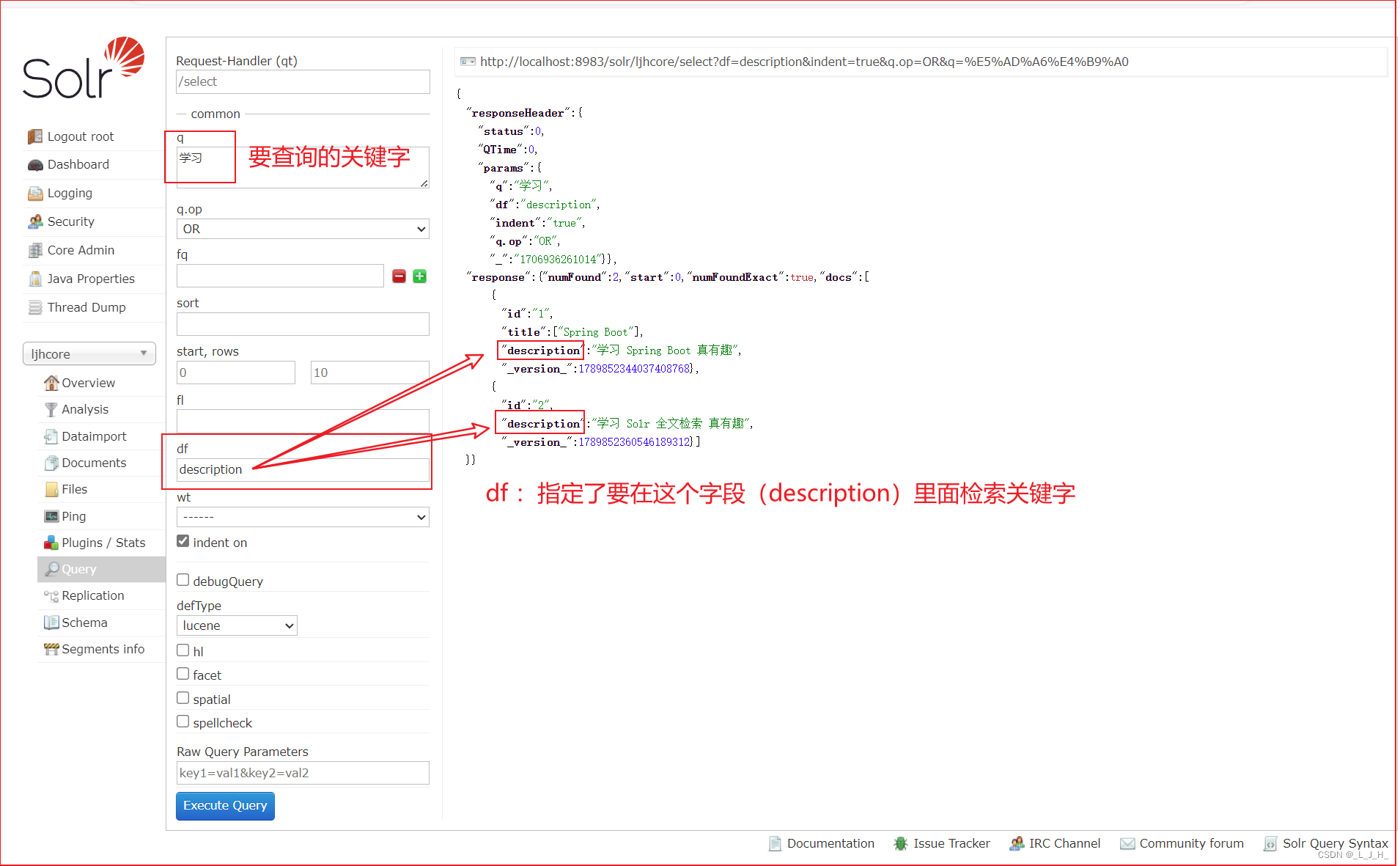Screen dimensions: 1400x866
Task: Focus the df description field
Action: 303,469
